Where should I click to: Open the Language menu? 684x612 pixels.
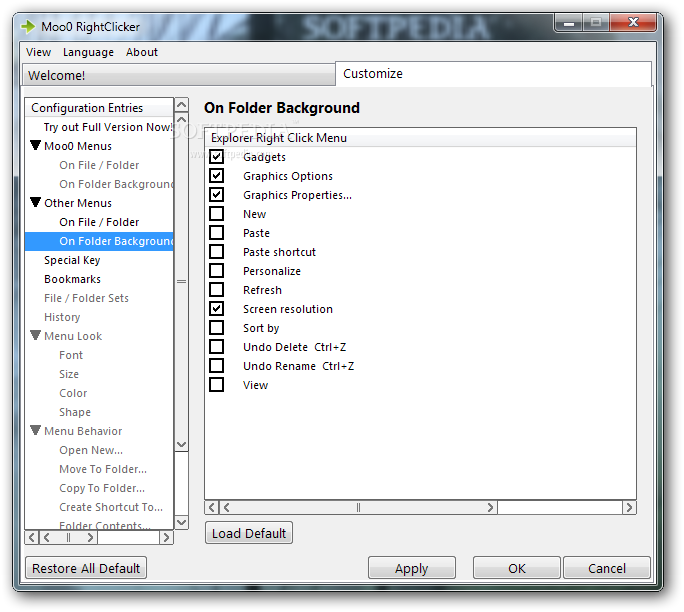click(x=88, y=52)
